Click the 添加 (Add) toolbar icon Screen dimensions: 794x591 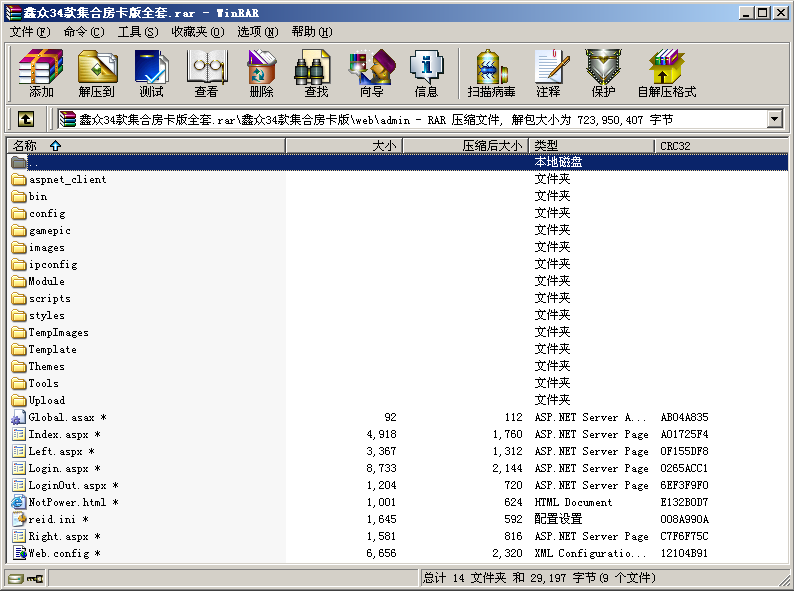click(x=41, y=73)
